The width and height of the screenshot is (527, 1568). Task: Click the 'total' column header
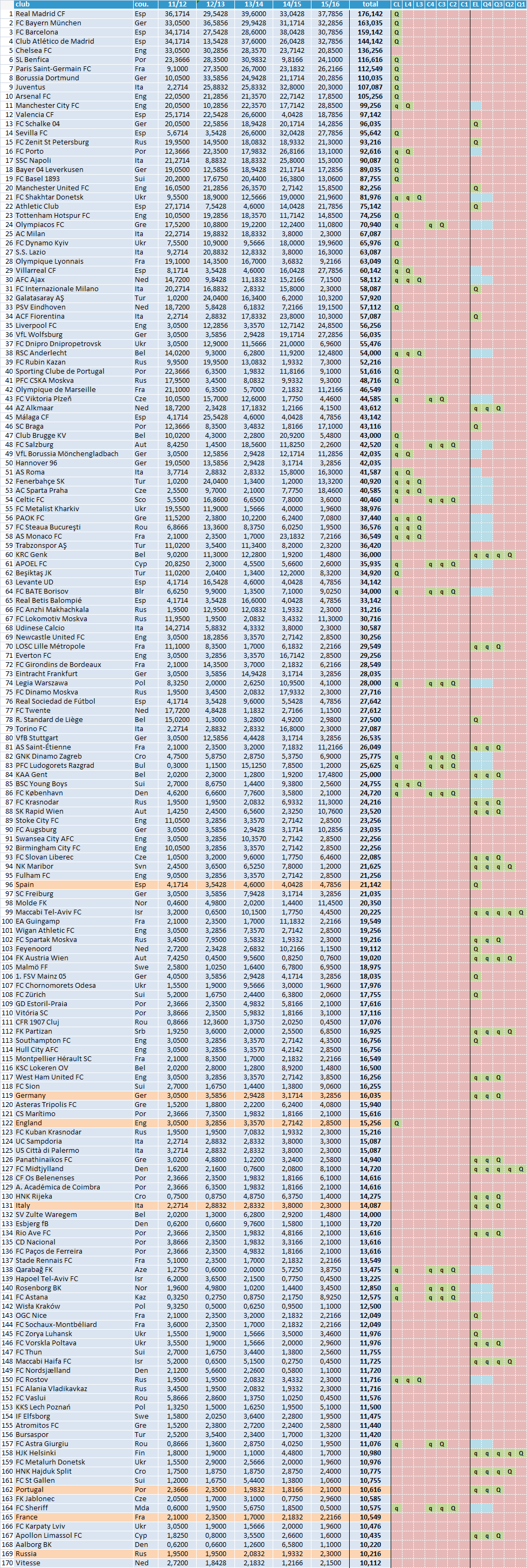[370, 4]
